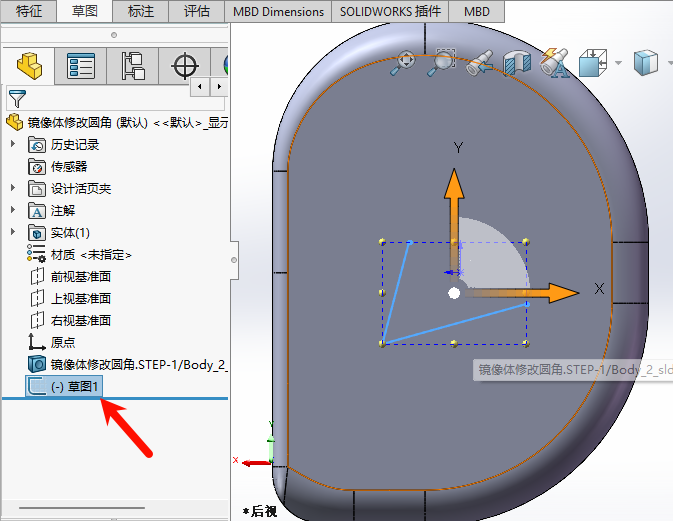The width and height of the screenshot is (673, 521).
Task: Expand the 历史记录 tree node
Action: pyautogui.click(x=13, y=145)
